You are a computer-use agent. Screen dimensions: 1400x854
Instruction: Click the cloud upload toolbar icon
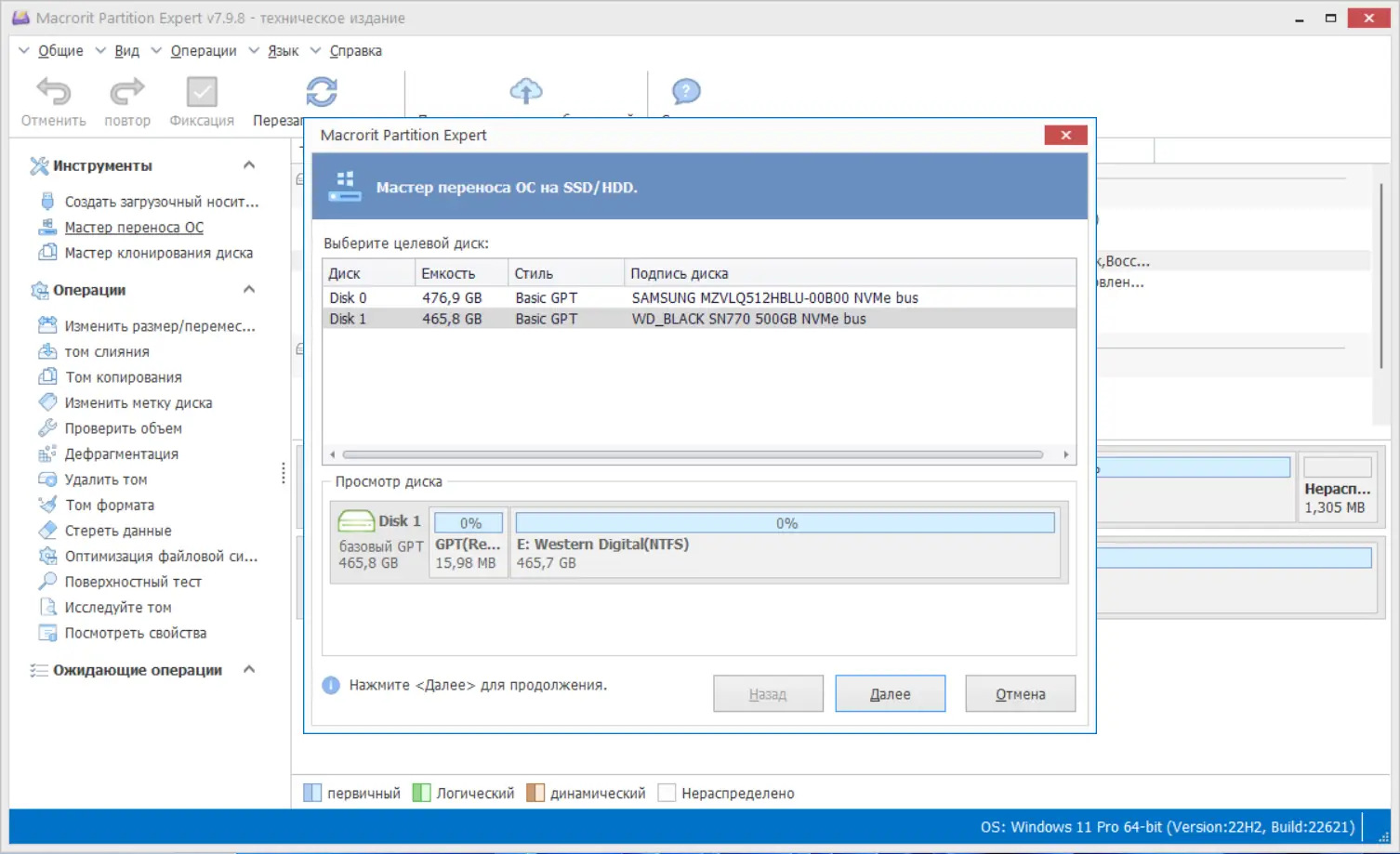[x=526, y=91]
